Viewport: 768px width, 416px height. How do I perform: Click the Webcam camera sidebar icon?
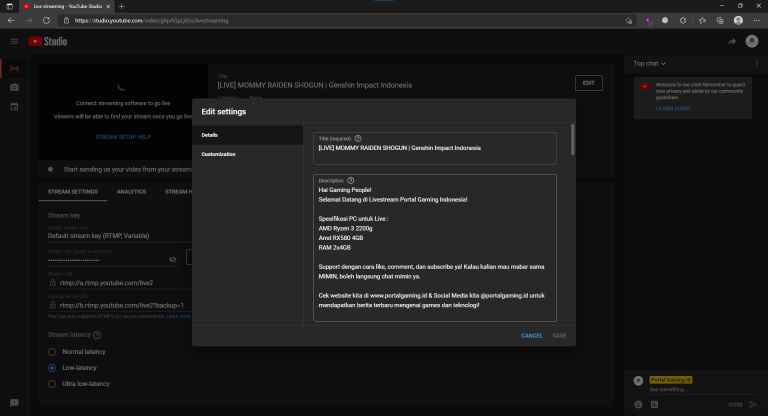(x=14, y=88)
